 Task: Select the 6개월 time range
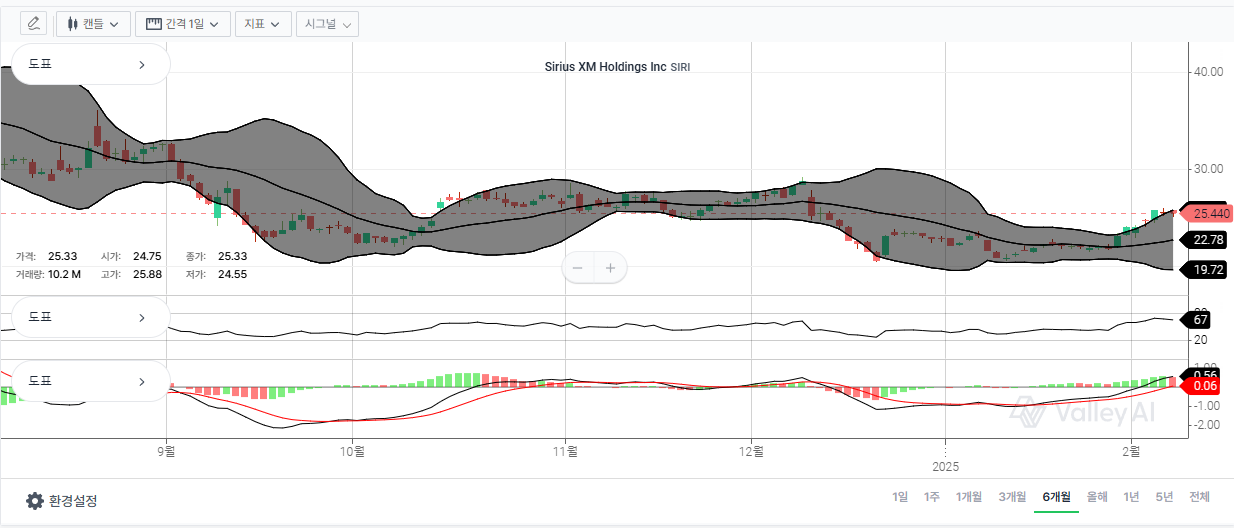click(x=1056, y=497)
